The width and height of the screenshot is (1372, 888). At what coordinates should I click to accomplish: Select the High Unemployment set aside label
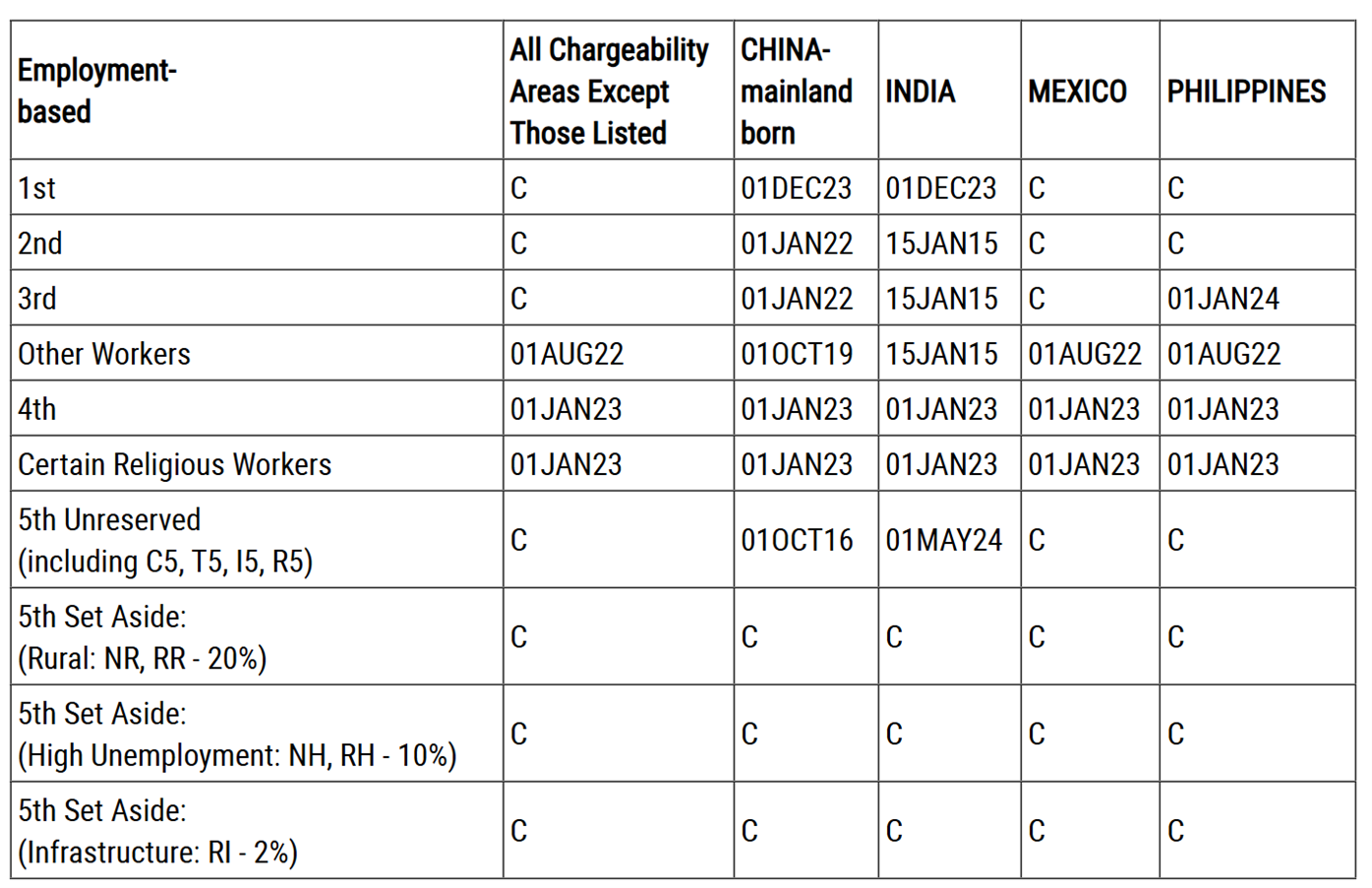(x=236, y=735)
